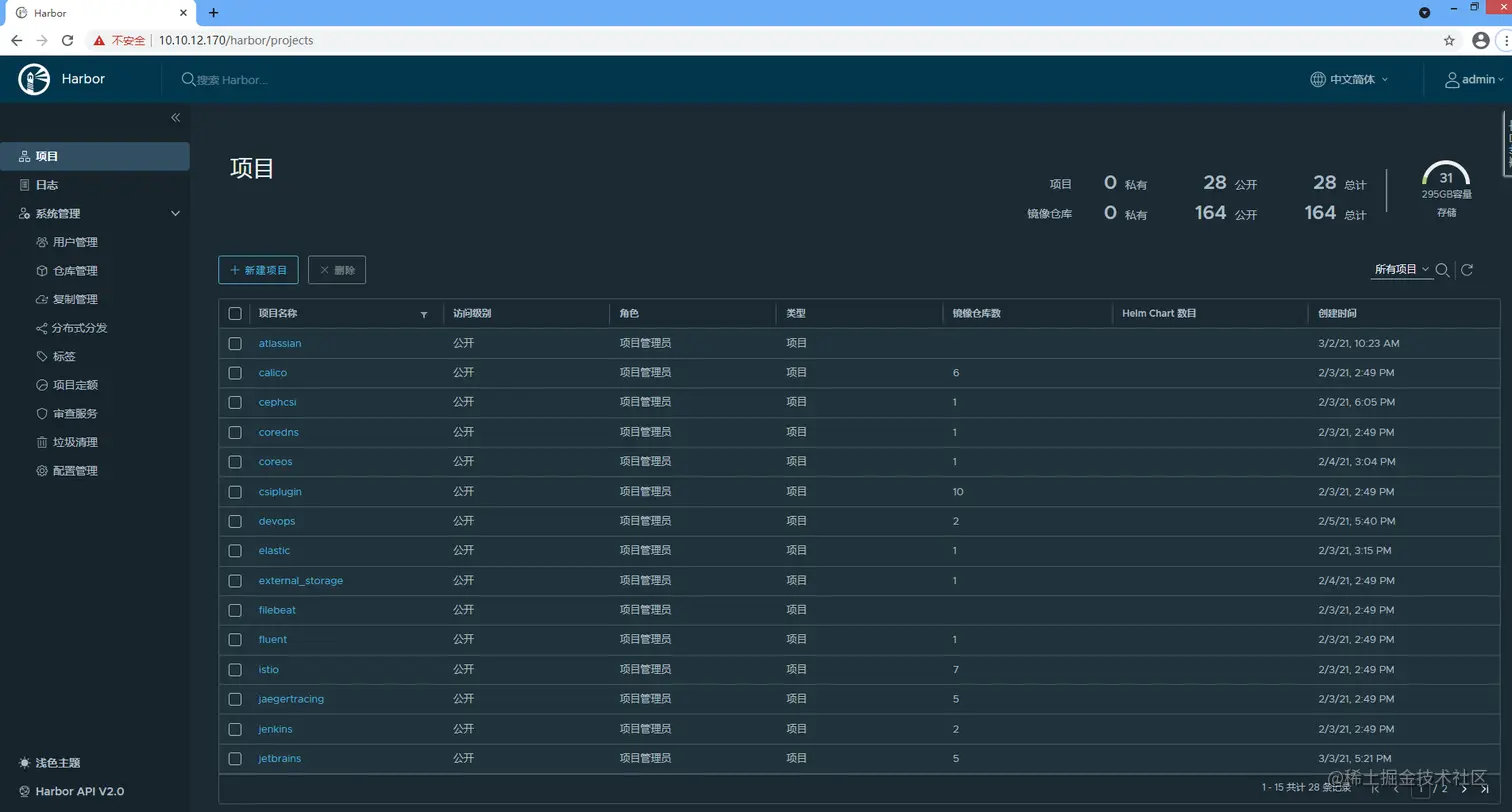Open the 所有项目 filter dropdown
The height and width of the screenshot is (812, 1512).
coord(1402,270)
